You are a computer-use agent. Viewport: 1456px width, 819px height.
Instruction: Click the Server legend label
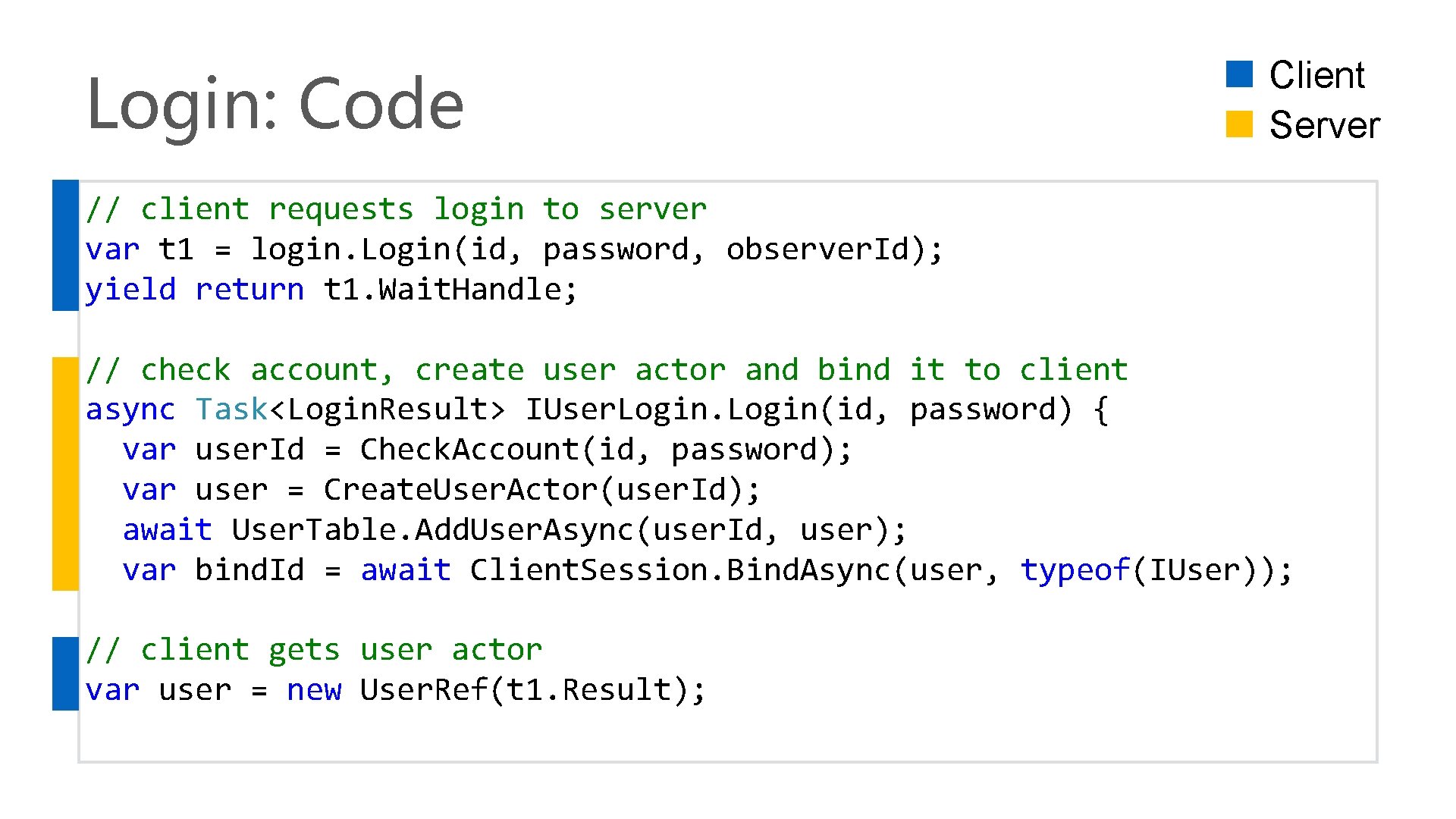coord(1324,125)
